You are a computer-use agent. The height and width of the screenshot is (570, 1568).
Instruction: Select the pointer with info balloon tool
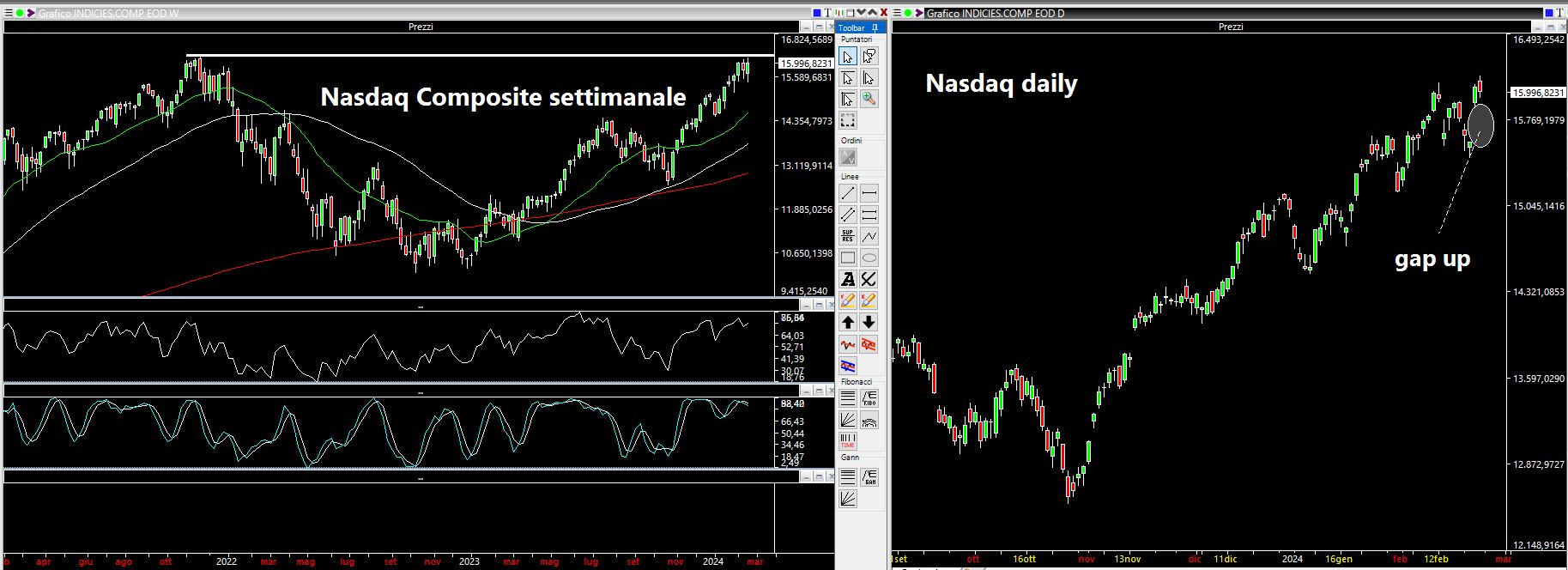[869, 57]
